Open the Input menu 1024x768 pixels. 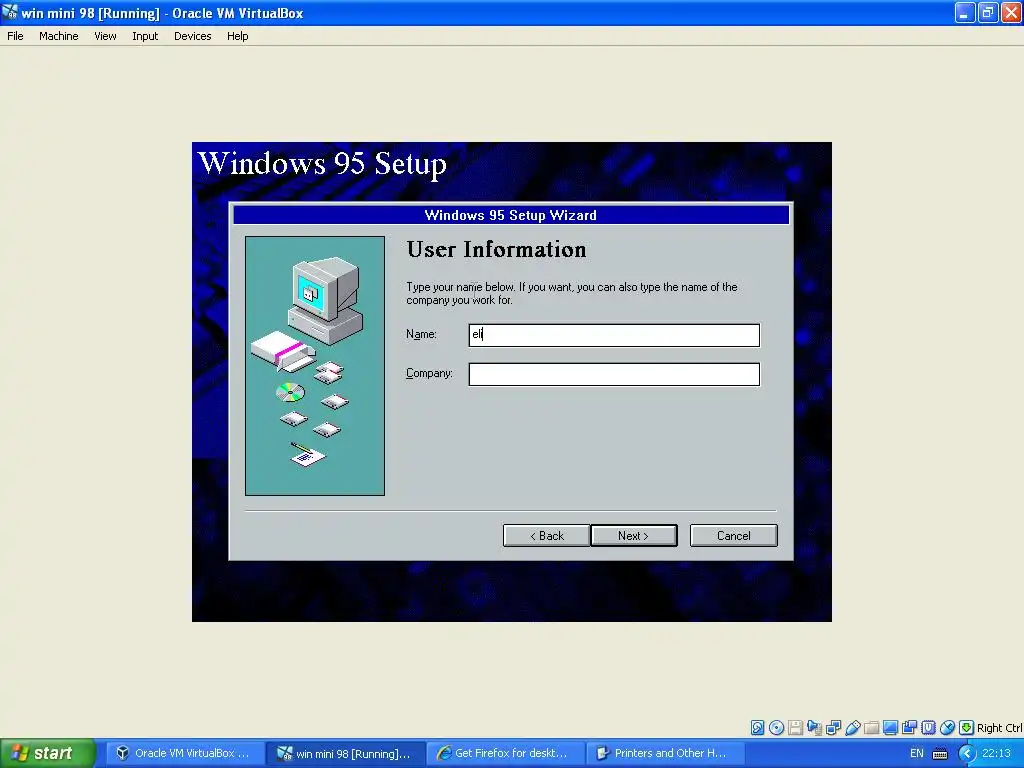coord(145,36)
